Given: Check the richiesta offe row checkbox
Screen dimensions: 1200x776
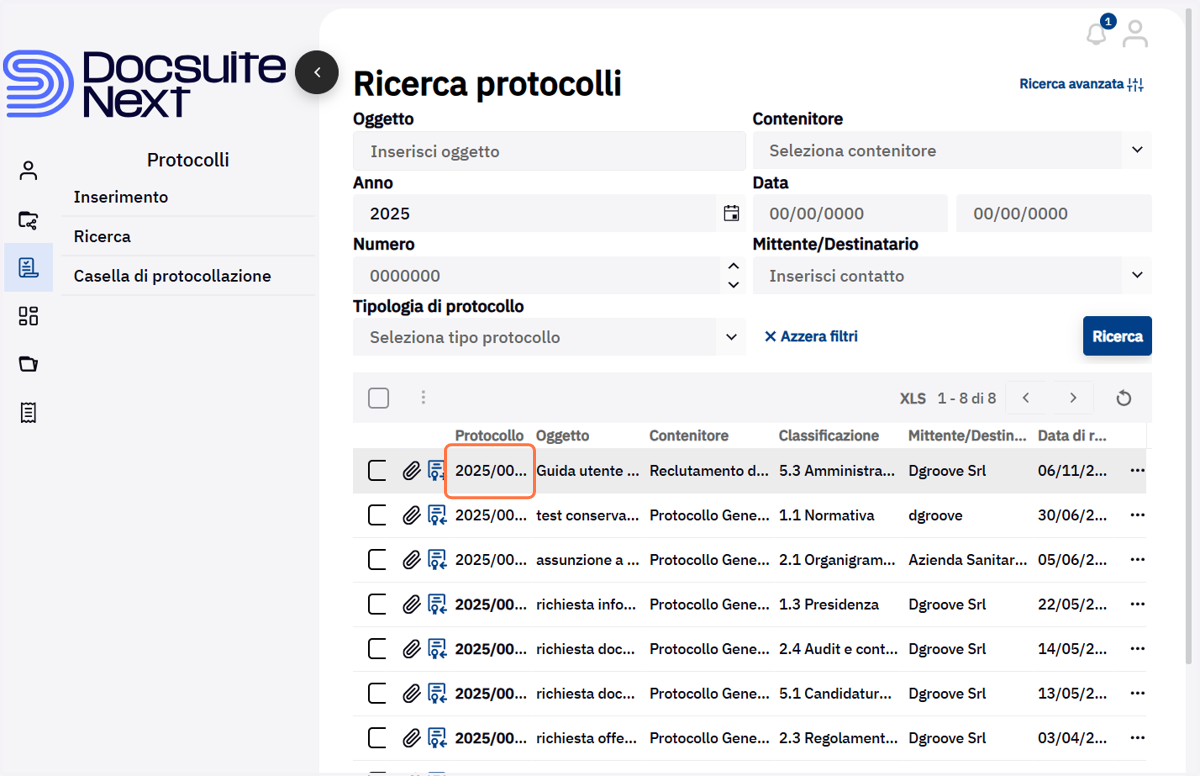Looking at the screenshot, I should click(377, 738).
